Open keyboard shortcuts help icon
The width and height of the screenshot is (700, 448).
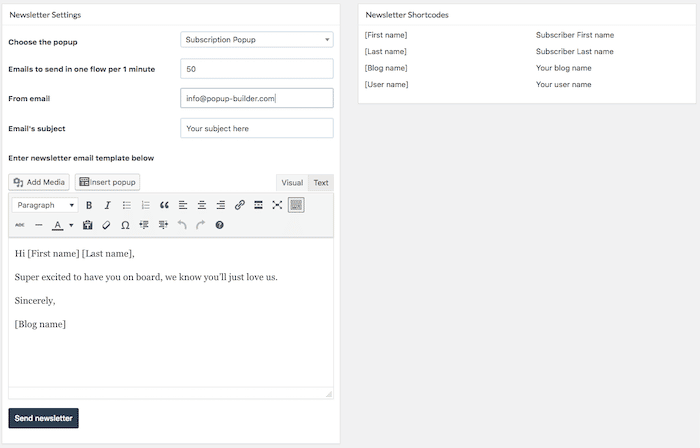point(219,225)
